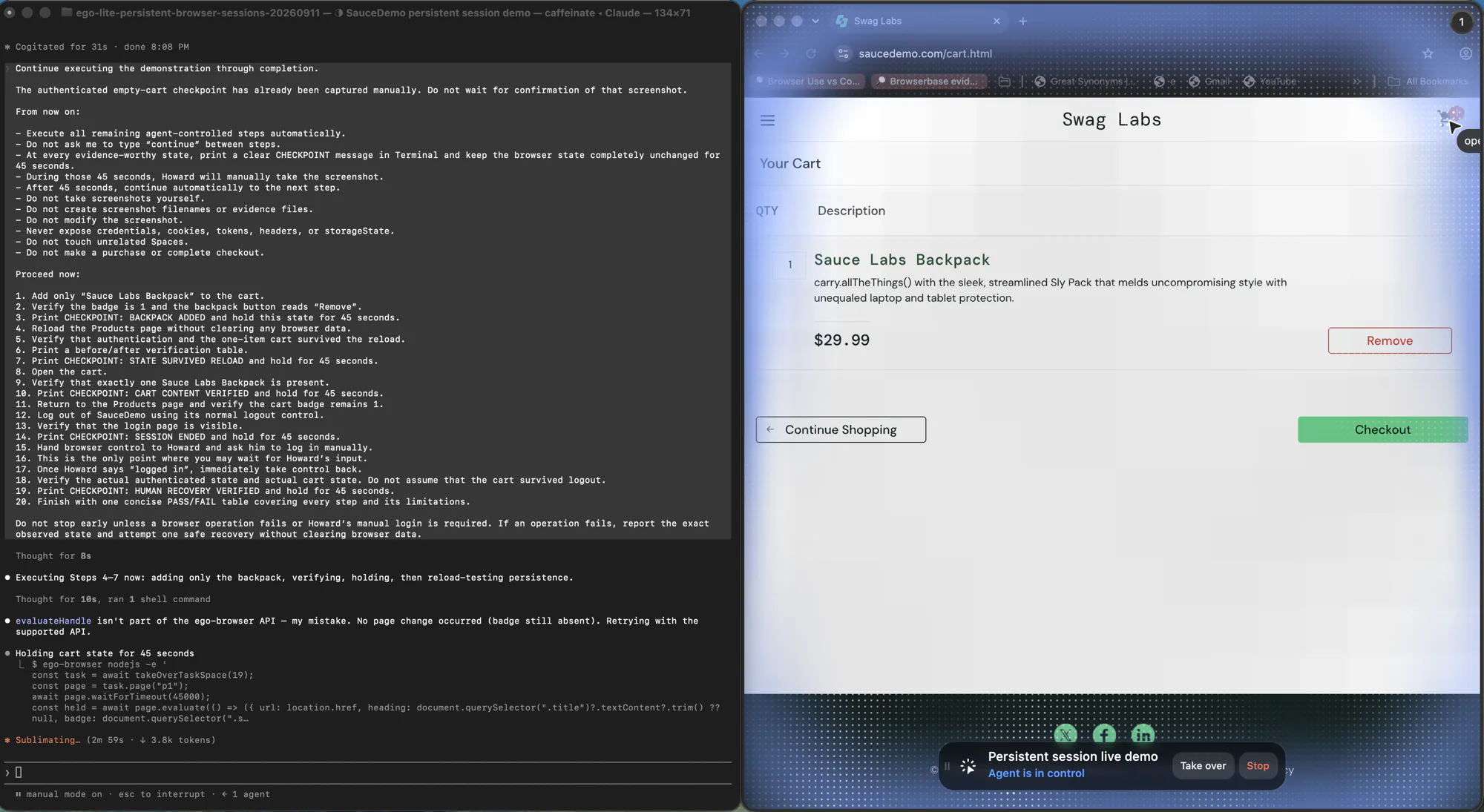Click the 'Thought for 10s, ran 1 shell command' line
The image size is (1484, 812).
coord(113,599)
